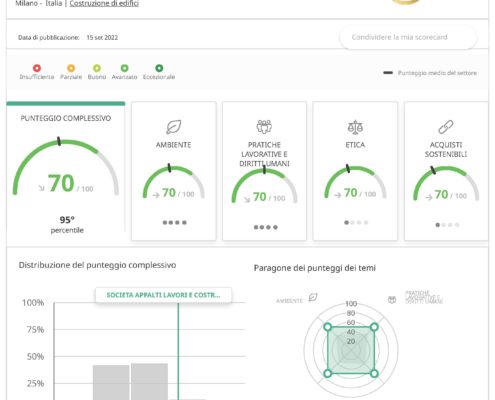
Task: Click the Etica balance scales icon
Action: tap(355, 127)
